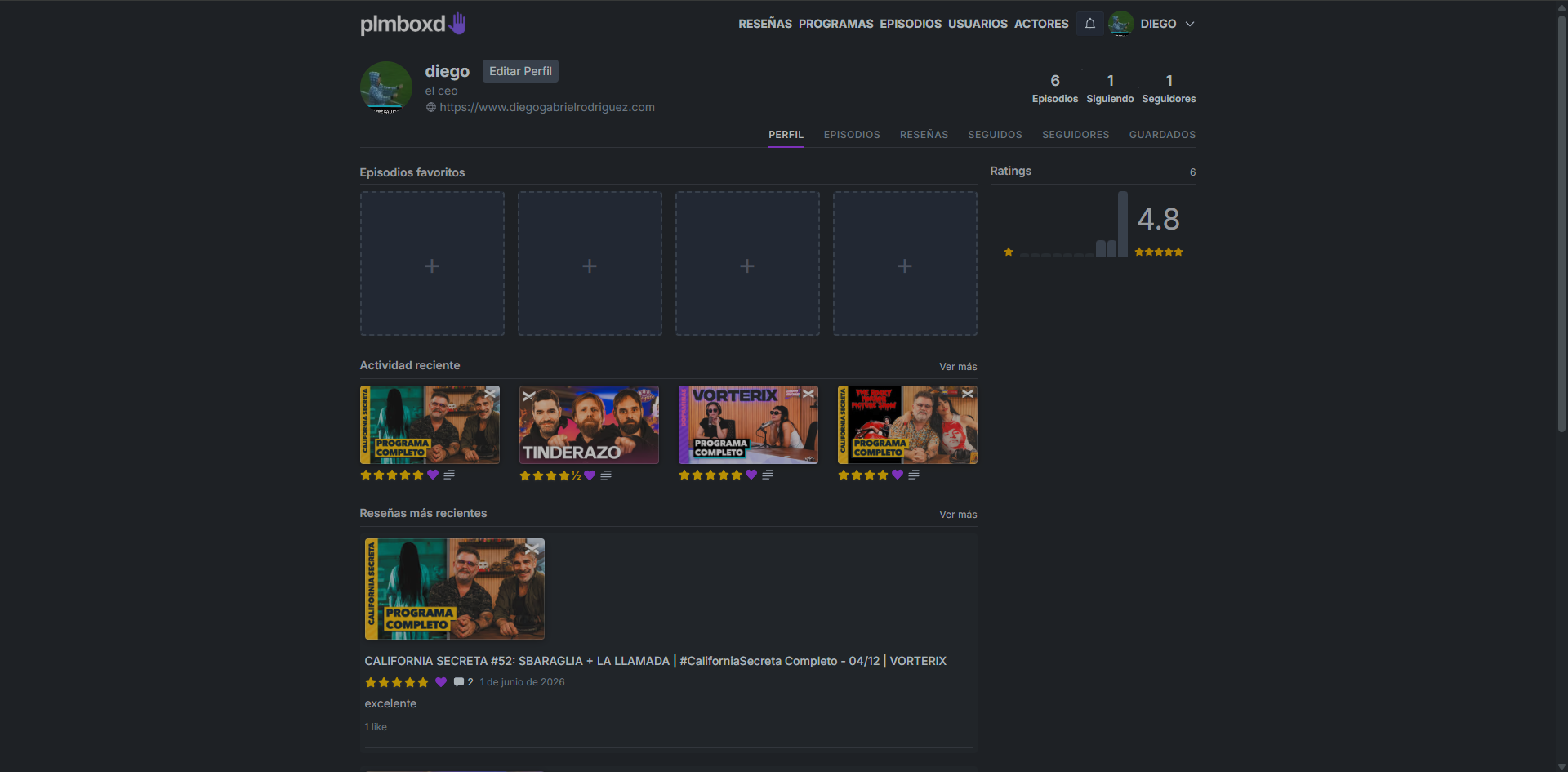Click the purple heart under the Dopaminas Vorterix thumbnail

(x=751, y=475)
